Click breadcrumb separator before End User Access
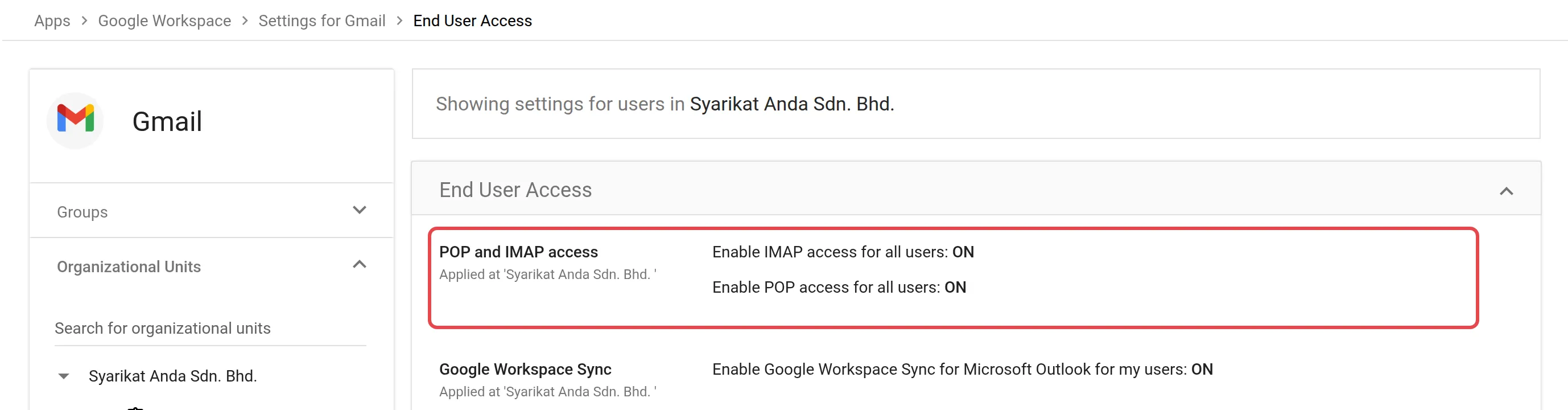 [x=399, y=20]
